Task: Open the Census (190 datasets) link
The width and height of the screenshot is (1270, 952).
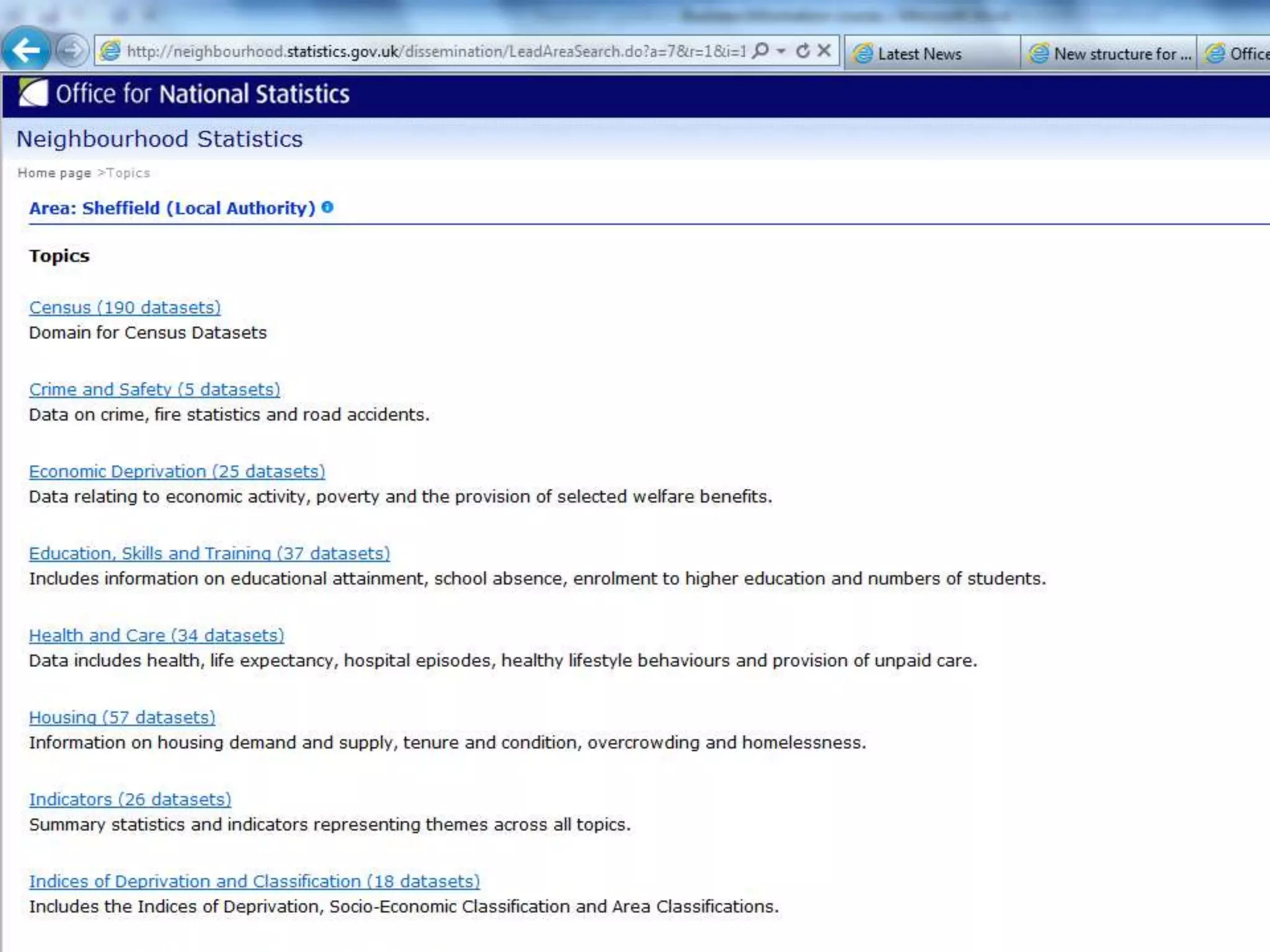Action: 125,307
